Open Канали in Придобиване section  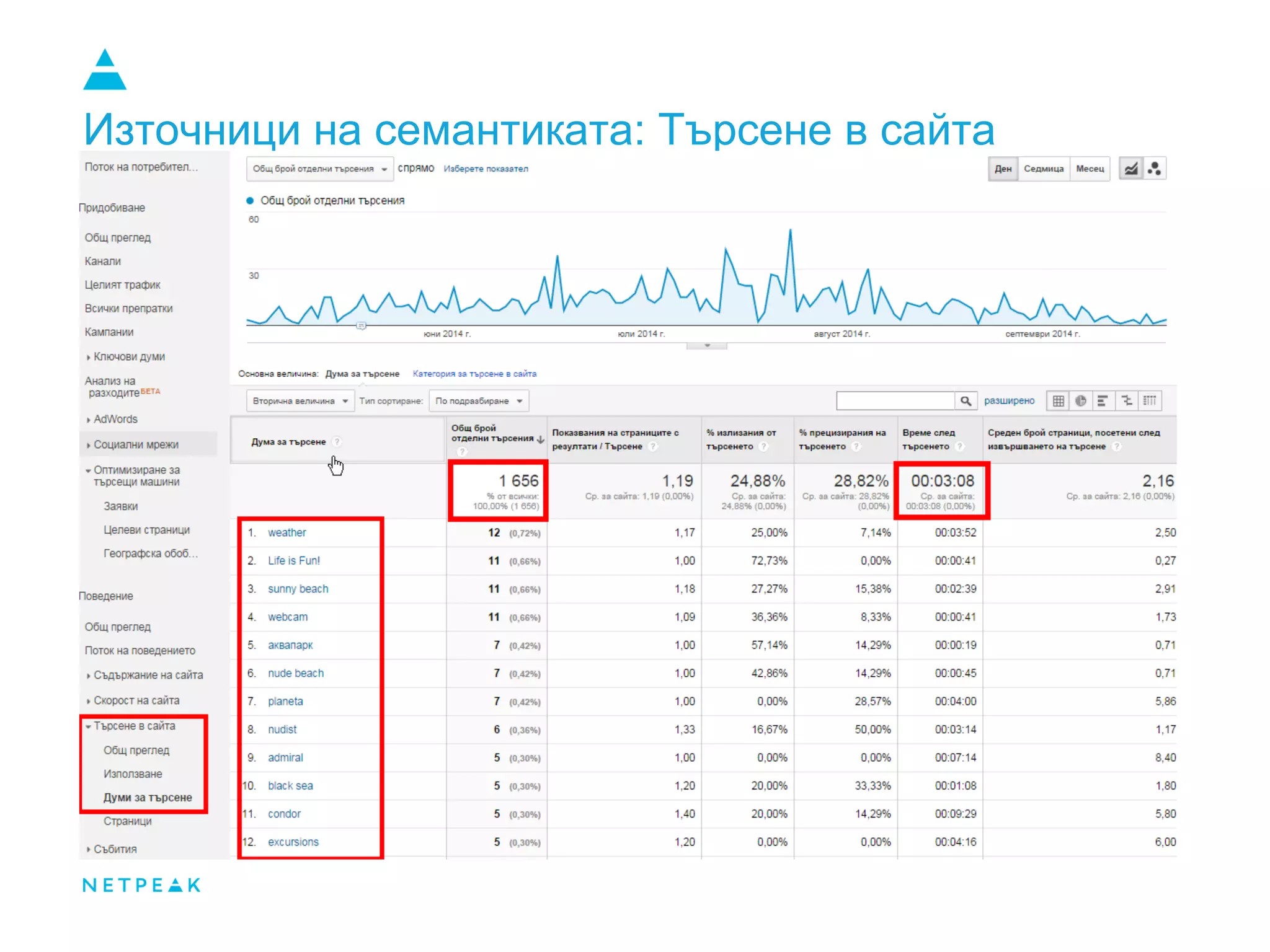point(103,262)
